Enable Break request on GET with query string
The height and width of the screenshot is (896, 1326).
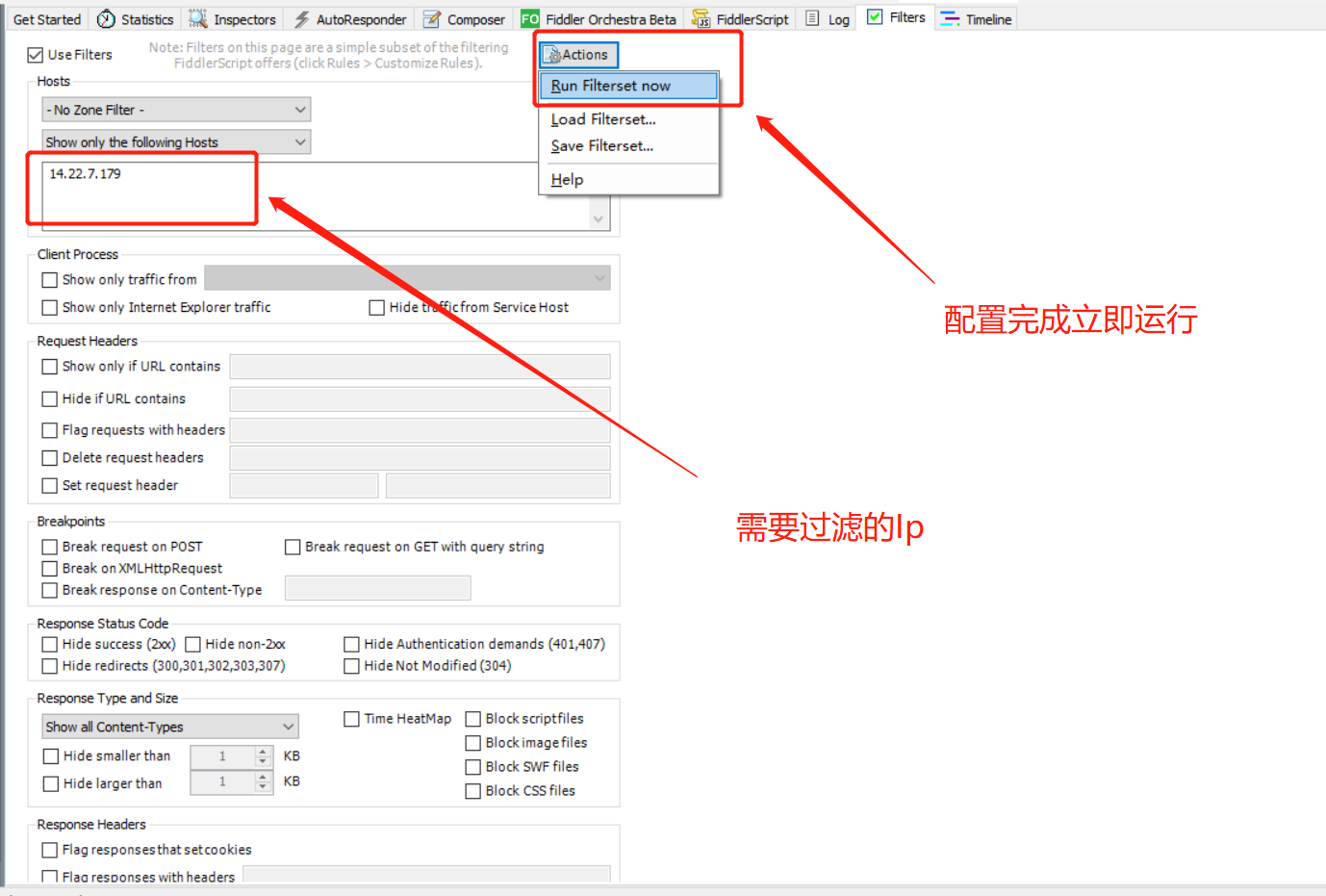click(x=293, y=547)
